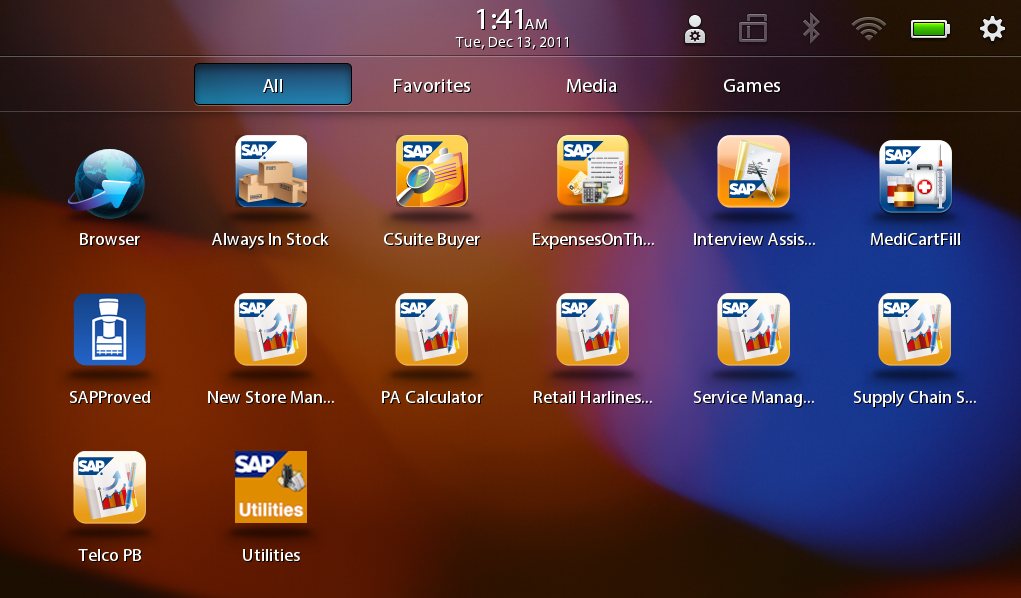
Task: Launch the MediCartFill app icon
Action: coord(915,176)
